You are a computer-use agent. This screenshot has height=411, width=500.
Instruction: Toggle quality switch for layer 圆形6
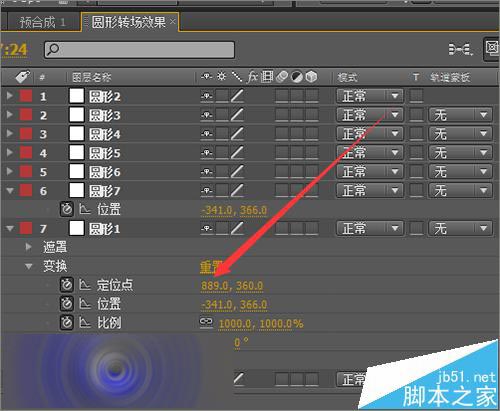(237, 172)
